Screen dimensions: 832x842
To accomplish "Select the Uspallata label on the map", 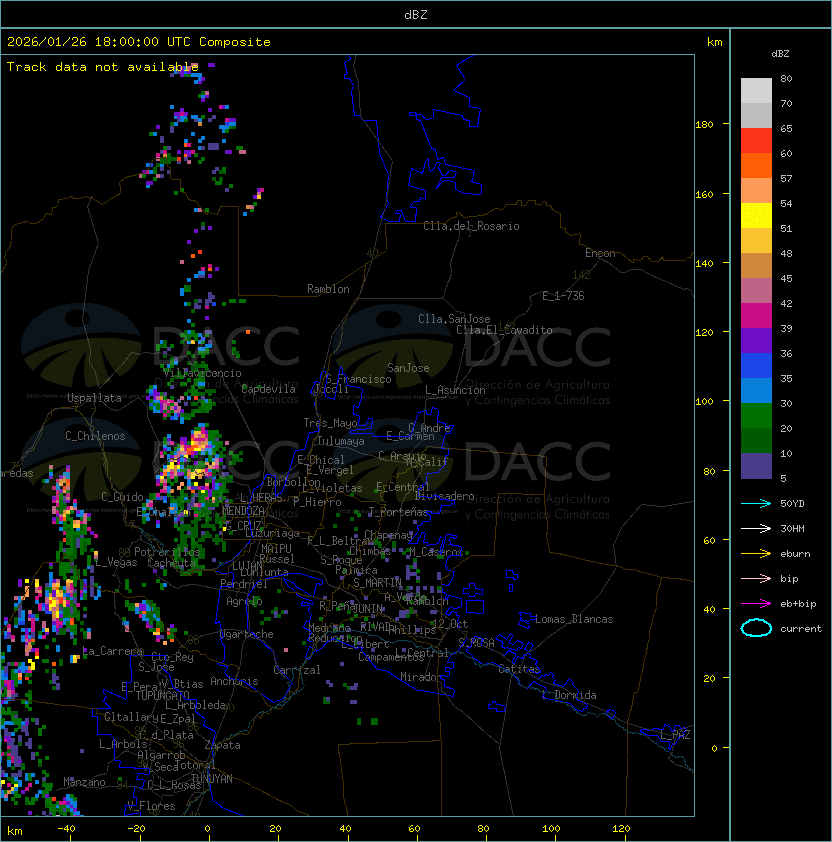I will (94, 398).
